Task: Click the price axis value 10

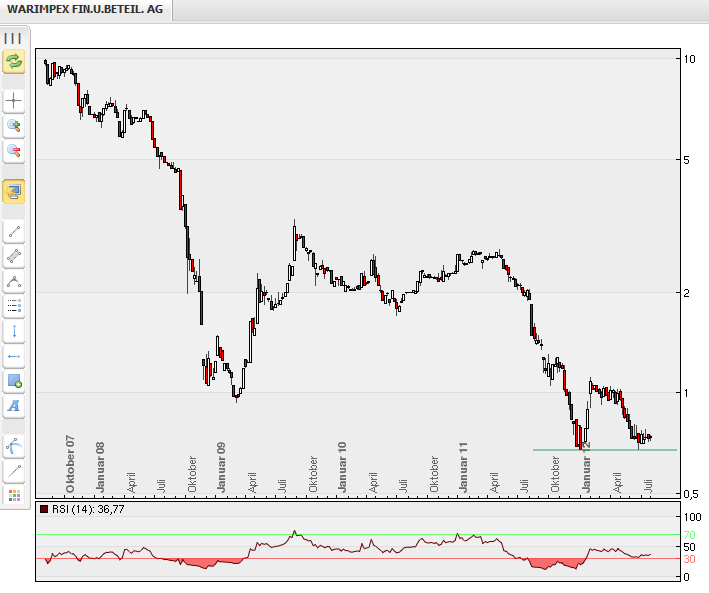Action: pyautogui.click(x=690, y=59)
